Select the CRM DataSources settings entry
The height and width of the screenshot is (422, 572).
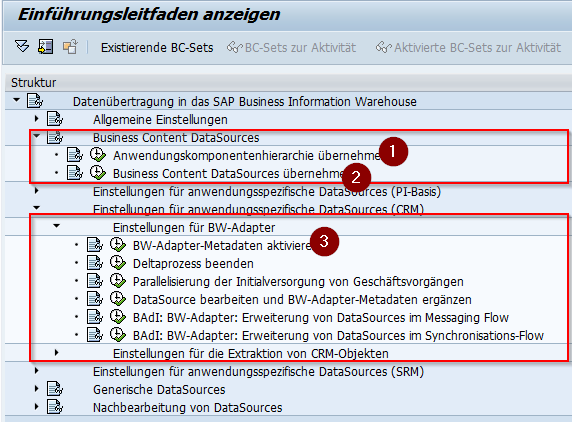pyautogui.click(x=258, y=210)
